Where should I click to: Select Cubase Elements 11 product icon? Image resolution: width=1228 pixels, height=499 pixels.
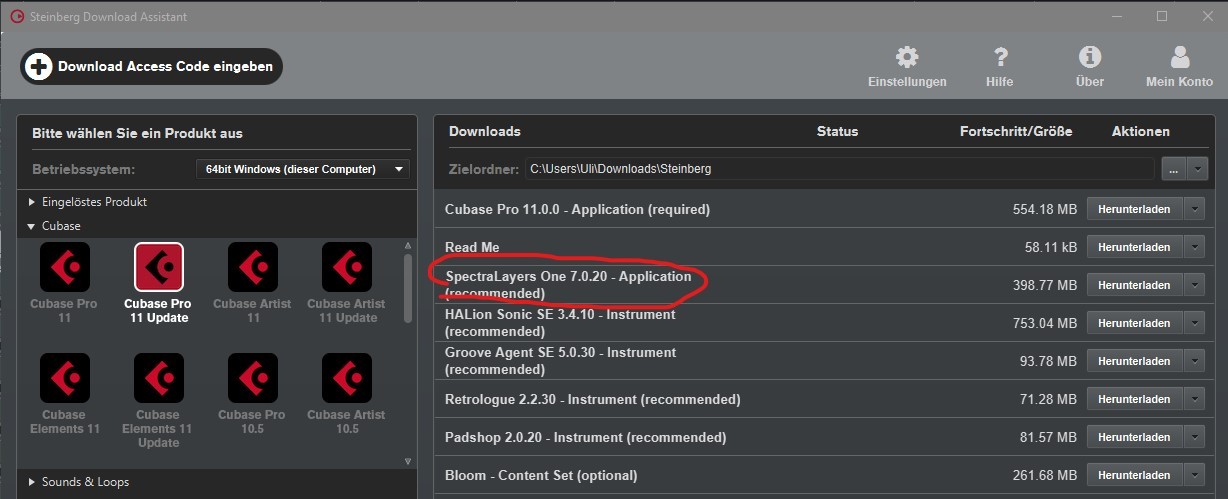65,378
